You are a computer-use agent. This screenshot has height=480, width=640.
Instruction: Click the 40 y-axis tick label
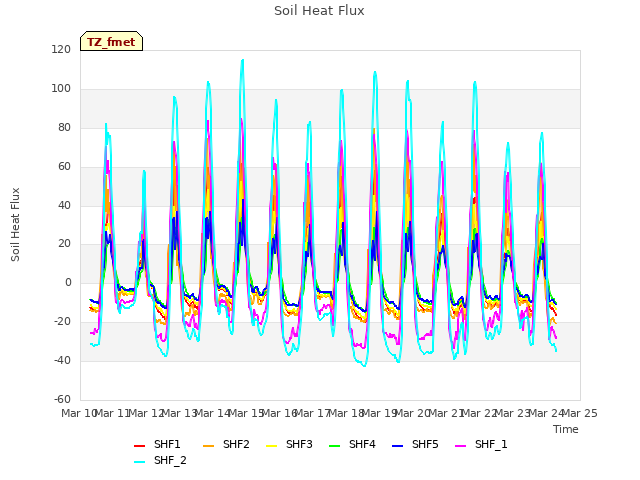pos(64,205)
